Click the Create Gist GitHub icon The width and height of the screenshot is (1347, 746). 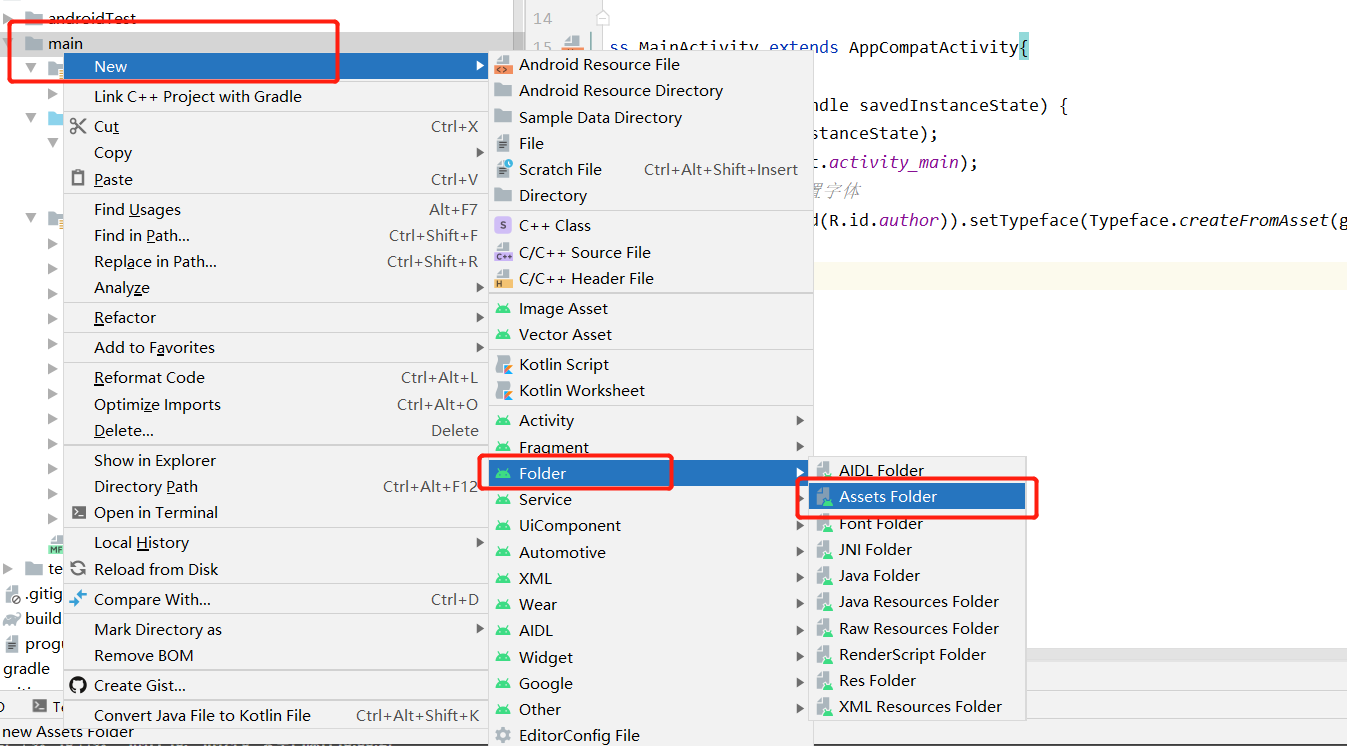(78, 685)
